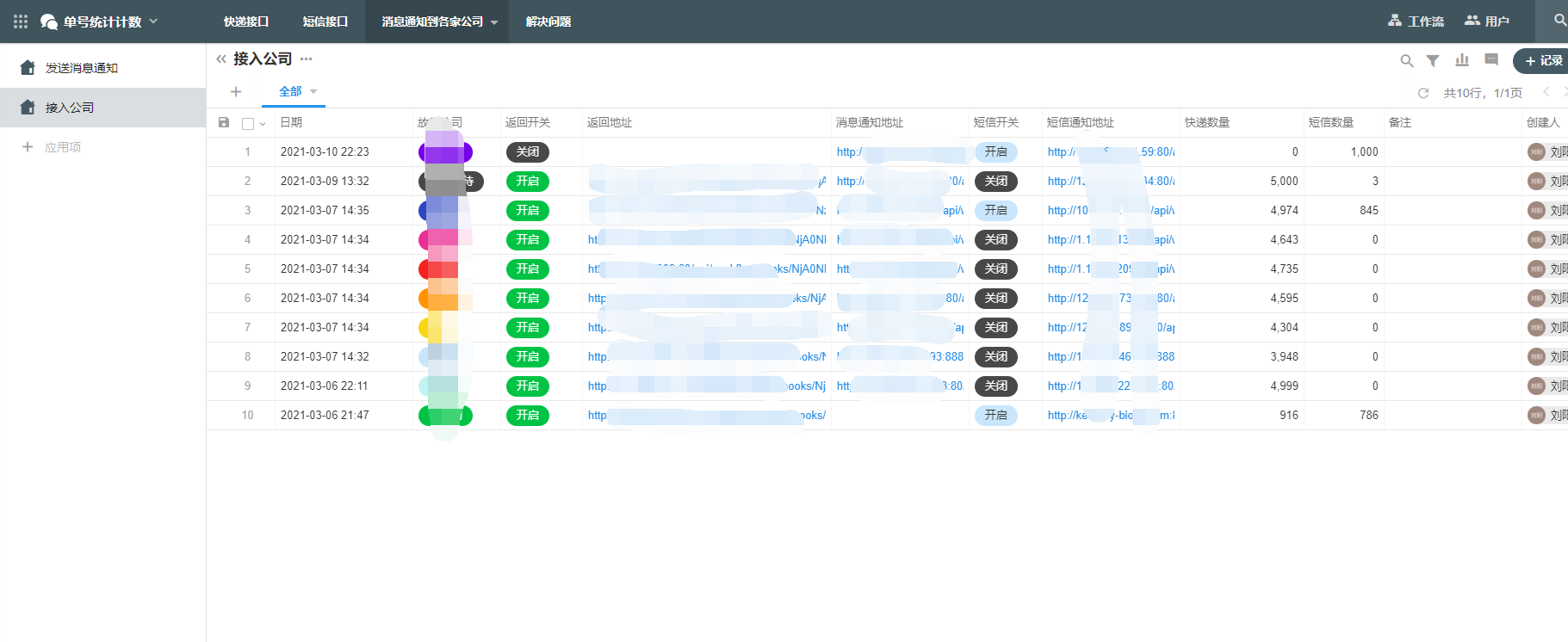1568x642 pixels.
Task: Expand the 全部 view dropdown arrow
Action: point(313,91)
